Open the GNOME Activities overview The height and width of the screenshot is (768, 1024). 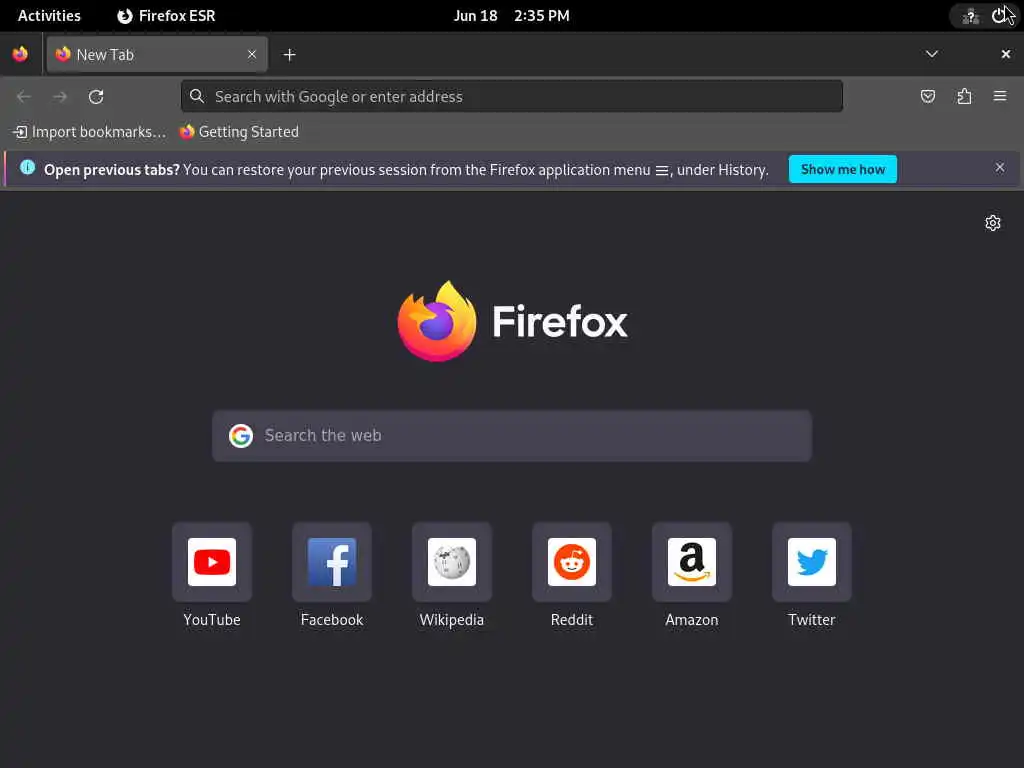click(49, 16)
